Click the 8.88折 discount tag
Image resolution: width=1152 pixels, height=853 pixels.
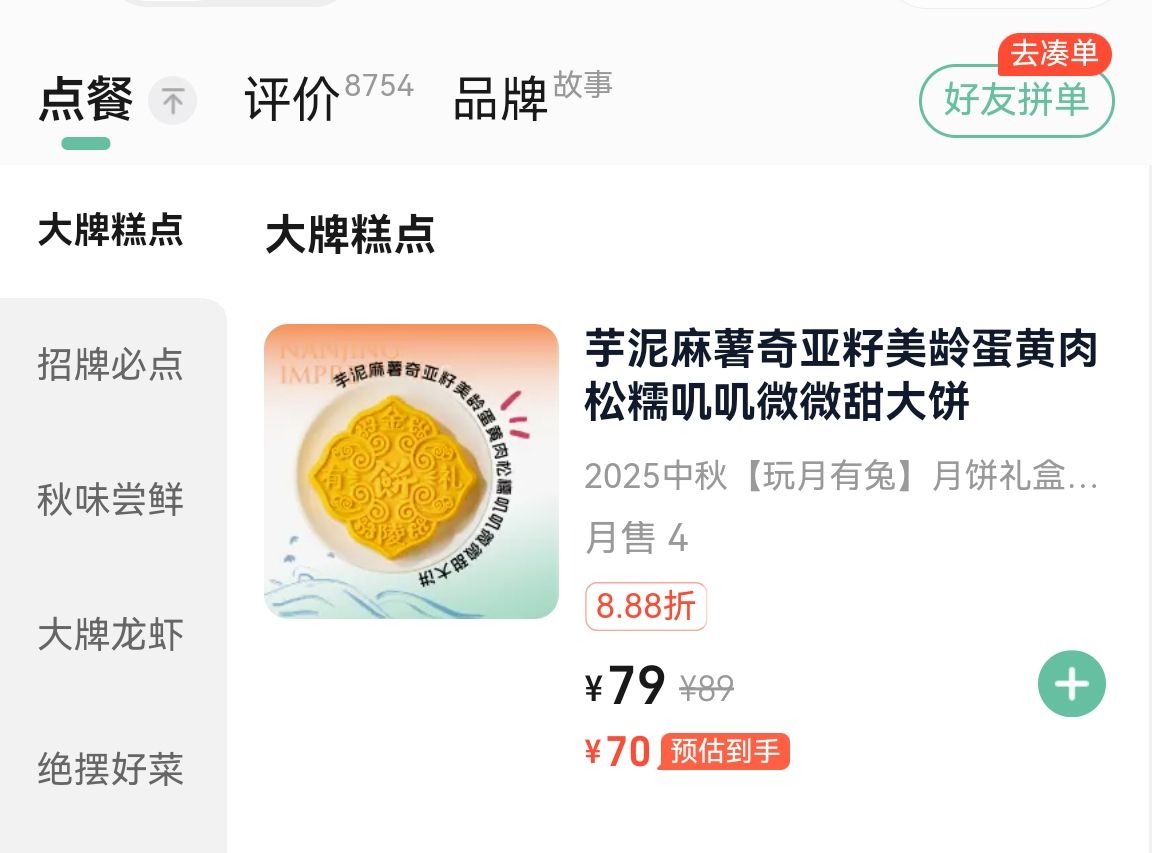coord(646,606)
